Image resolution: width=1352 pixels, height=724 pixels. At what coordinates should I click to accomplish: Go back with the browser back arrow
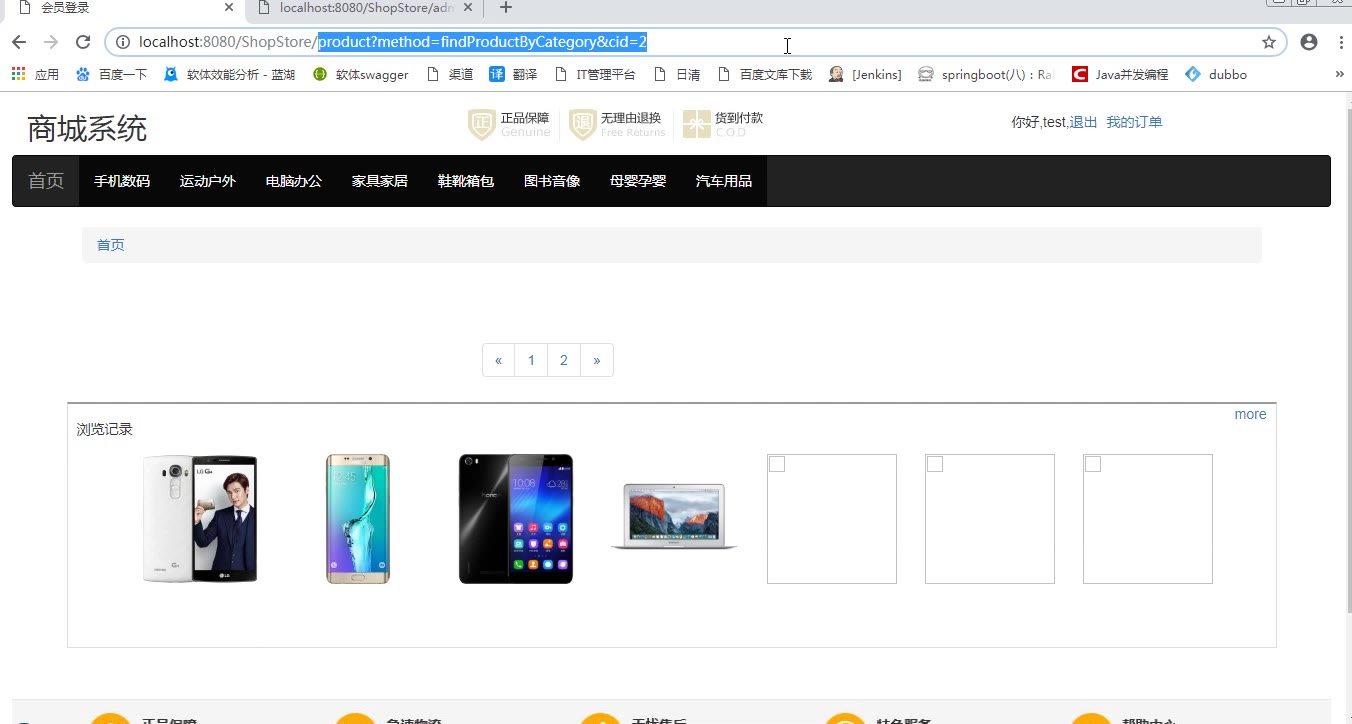coord(18,42)
